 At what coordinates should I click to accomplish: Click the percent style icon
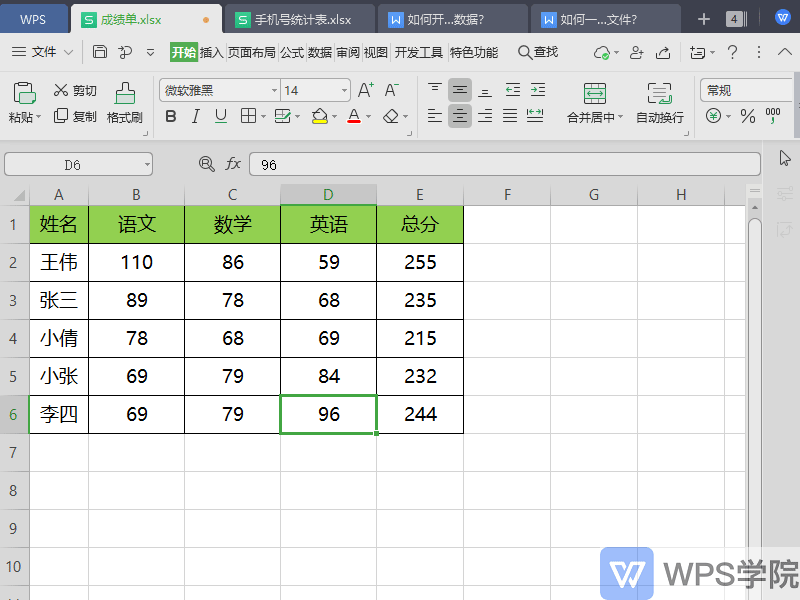(x=748, y=116)
